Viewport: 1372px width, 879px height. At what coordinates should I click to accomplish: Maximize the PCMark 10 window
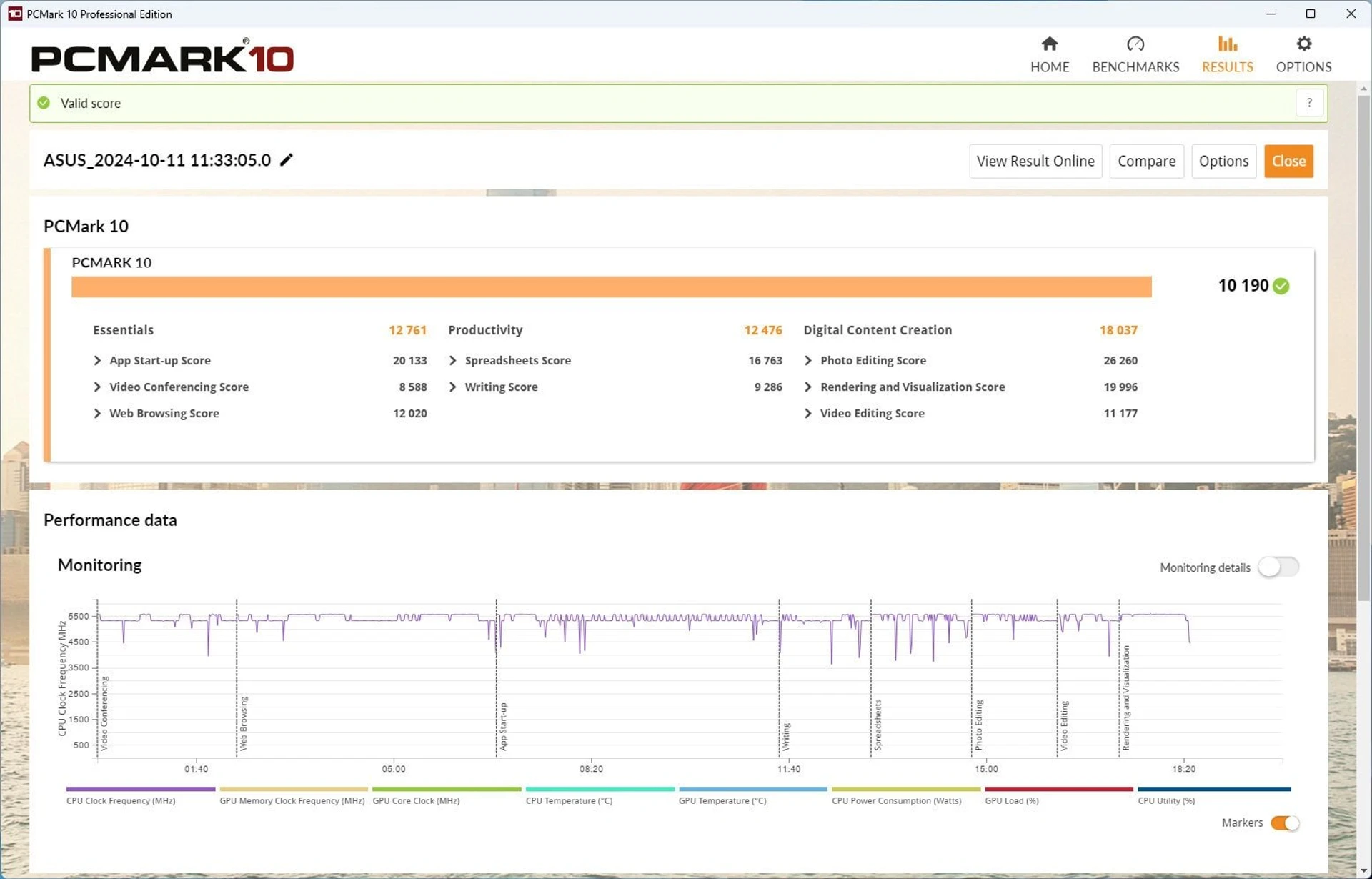coord(1310,14)
